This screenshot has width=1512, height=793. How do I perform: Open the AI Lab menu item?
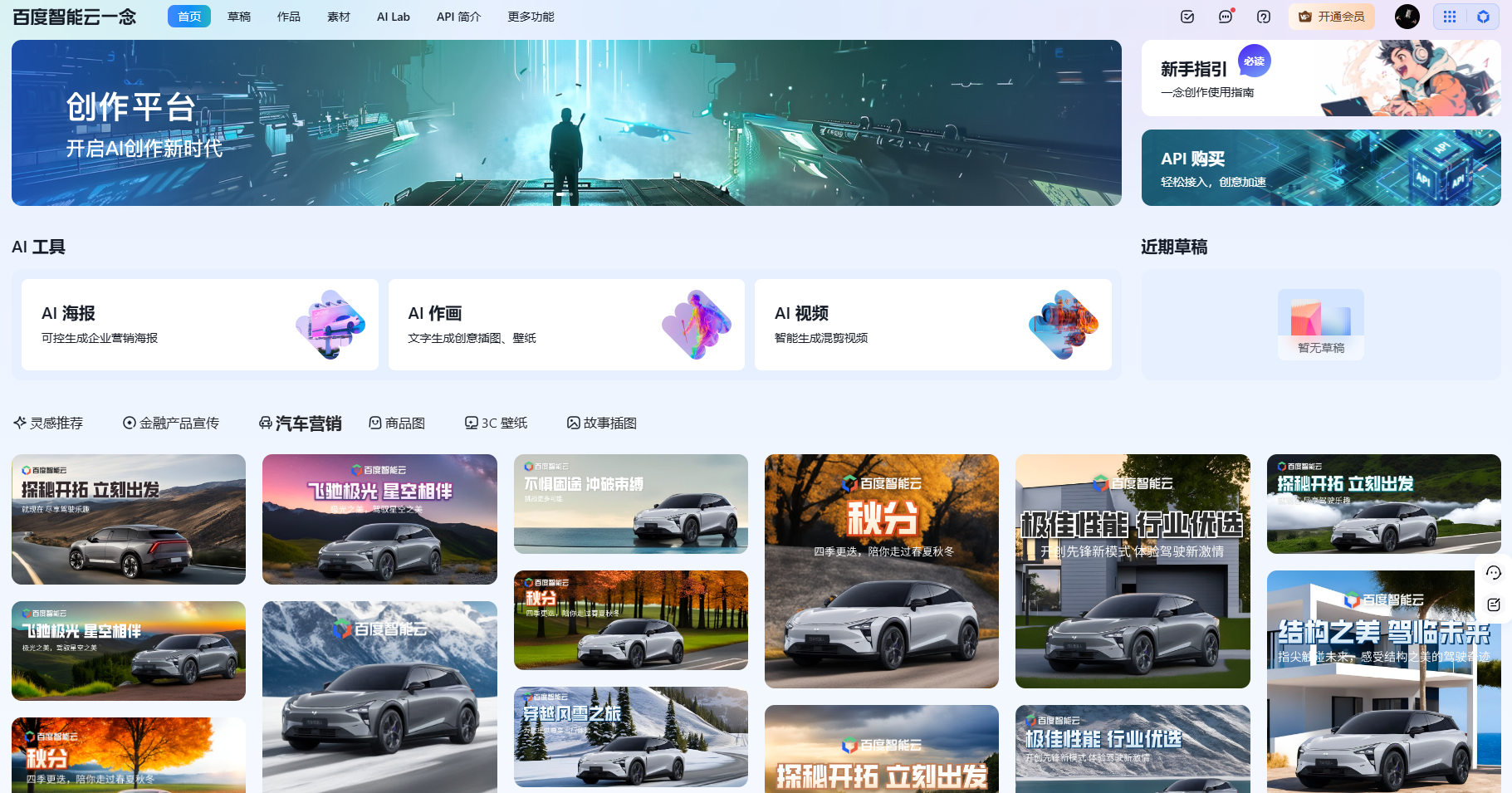pos(393,16)
